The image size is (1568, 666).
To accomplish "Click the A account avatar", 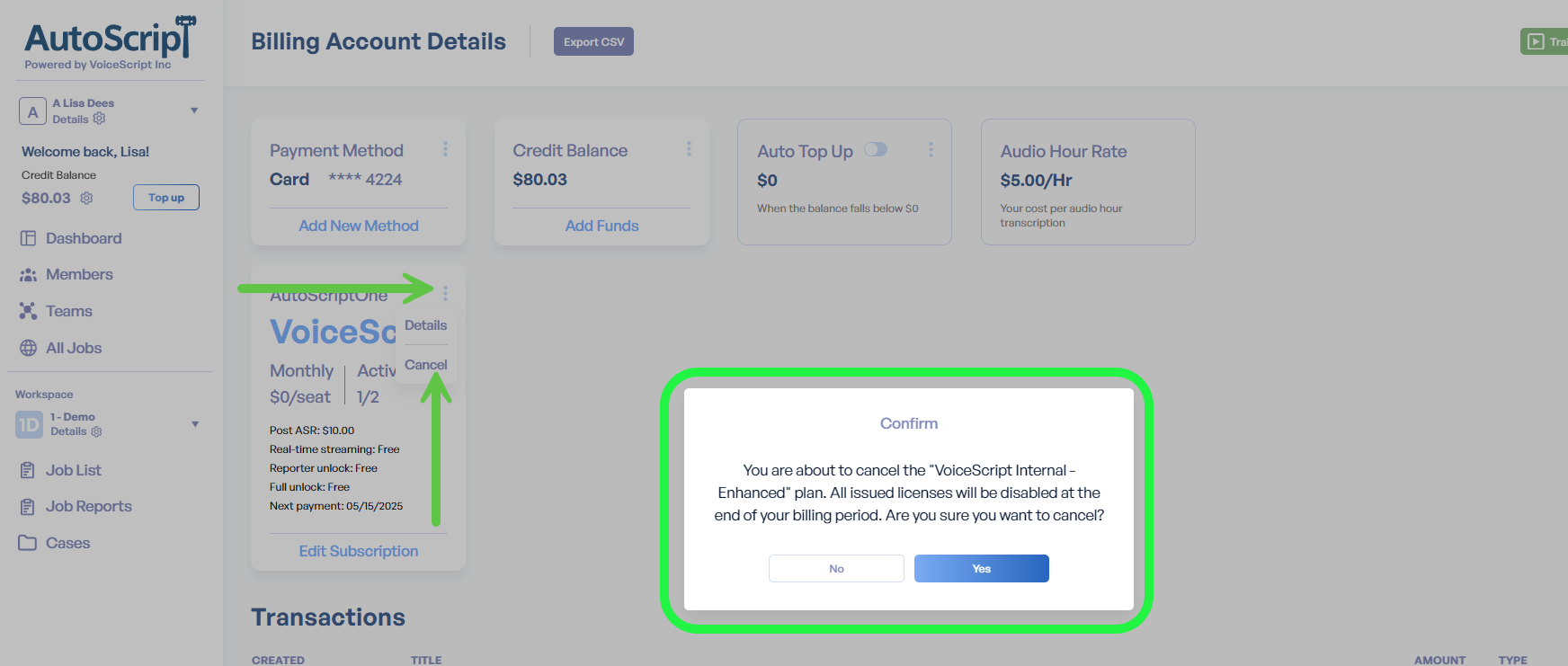I will coord(32,111).
